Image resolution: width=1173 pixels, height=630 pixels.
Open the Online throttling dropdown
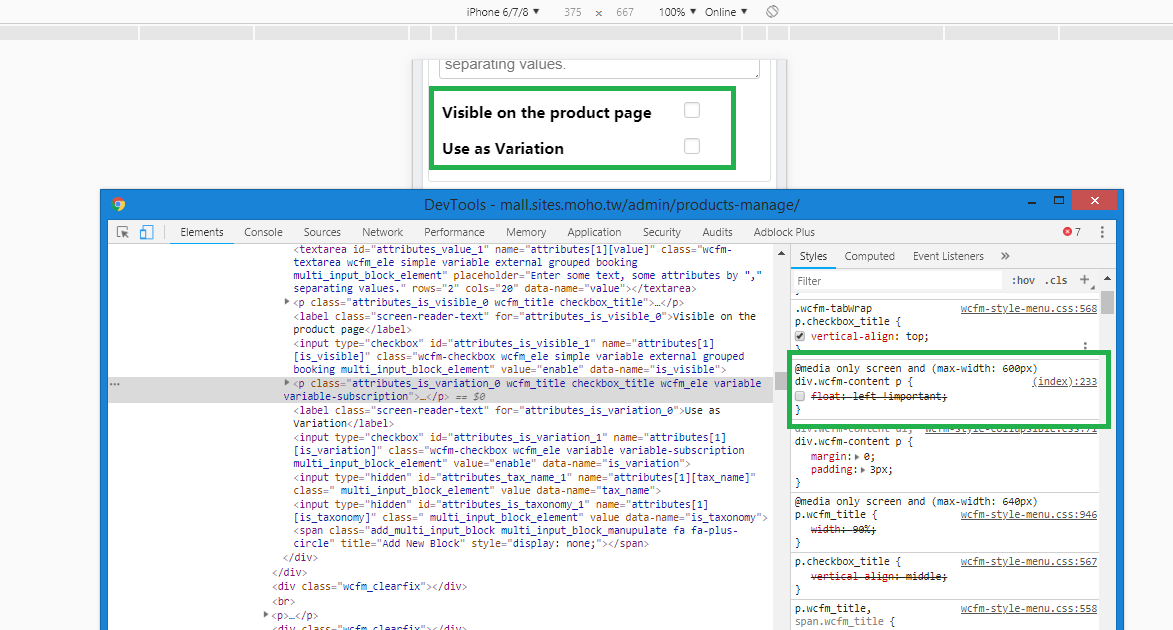point(726,12)
